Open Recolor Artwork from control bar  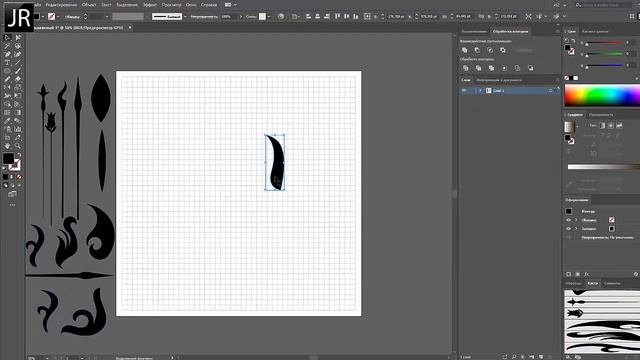(281, 17)
